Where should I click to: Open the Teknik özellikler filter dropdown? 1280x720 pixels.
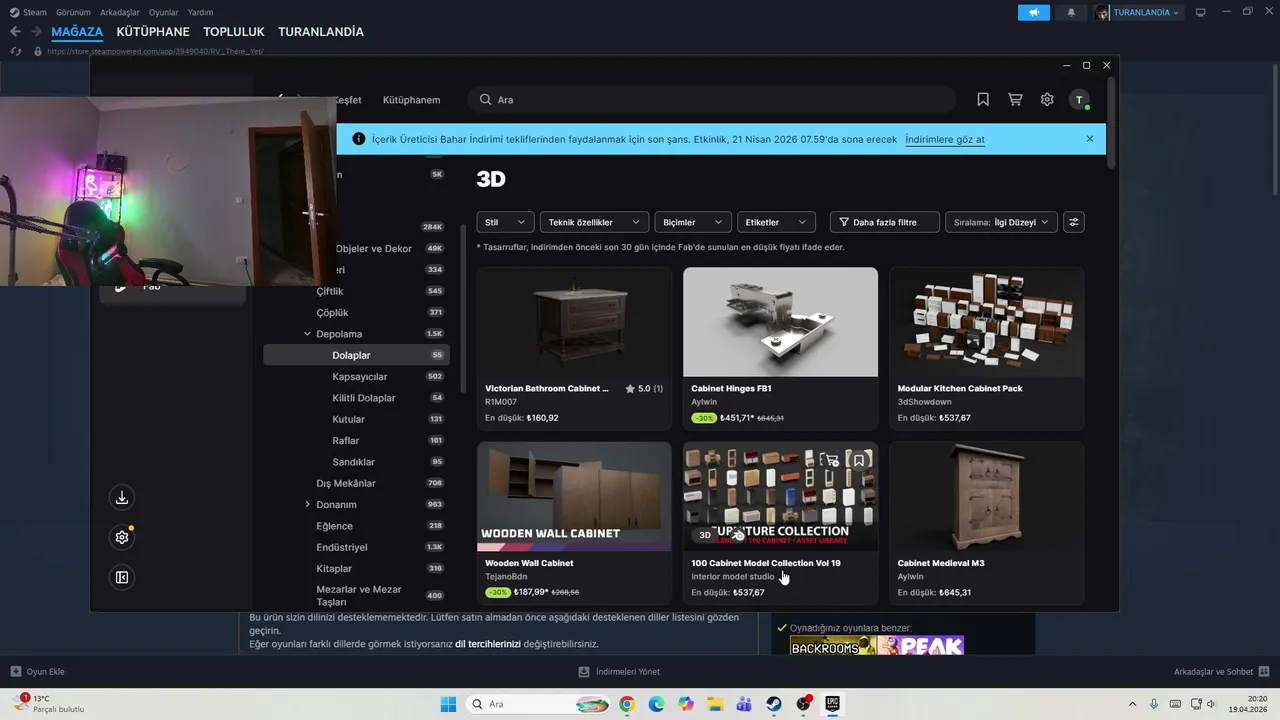pyautogui.click(x=594, y=222)
